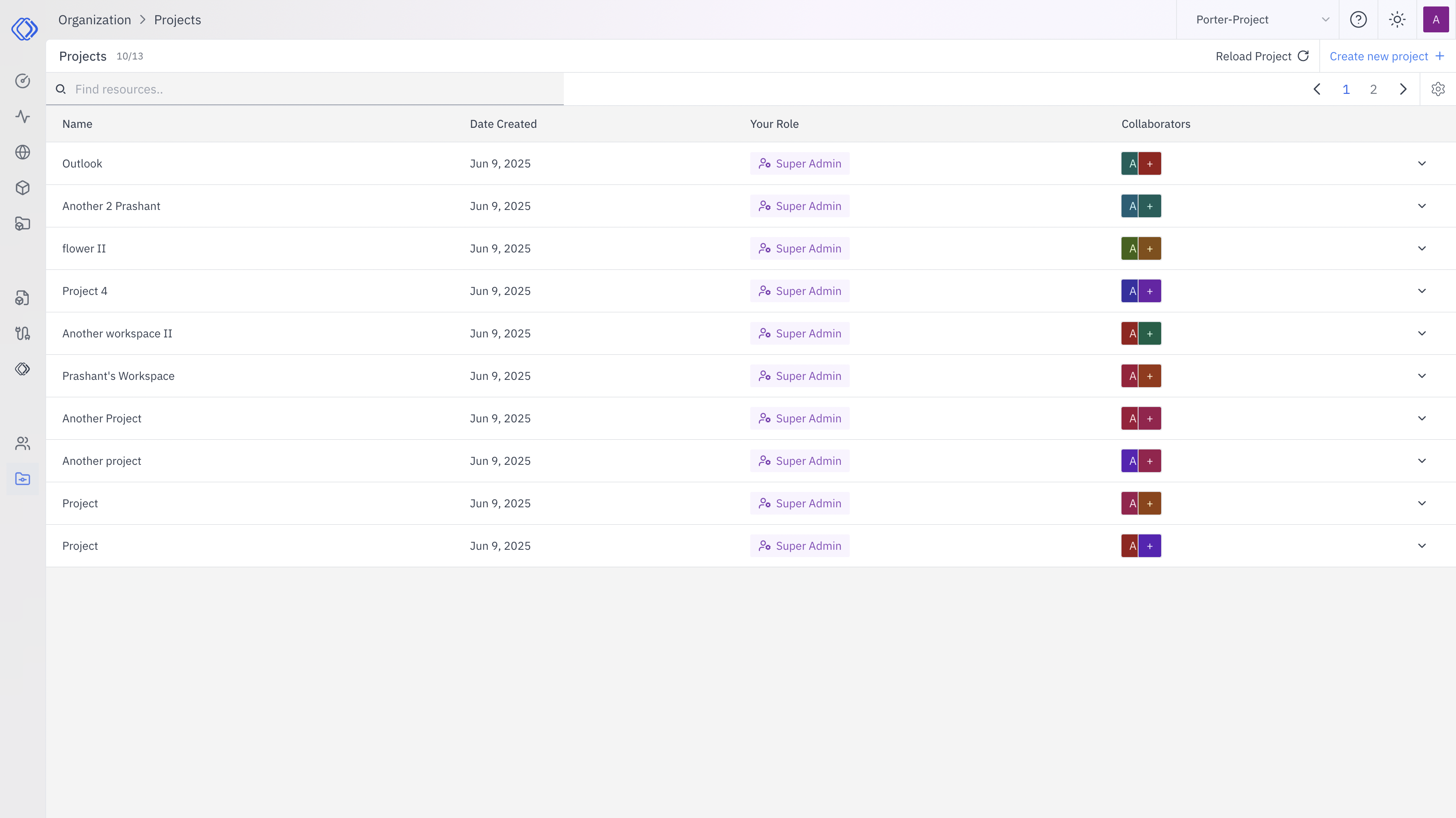Open the plug connections icon in sidebar
This screenshot has width=1456, height=818.
[x=23, y=333]
